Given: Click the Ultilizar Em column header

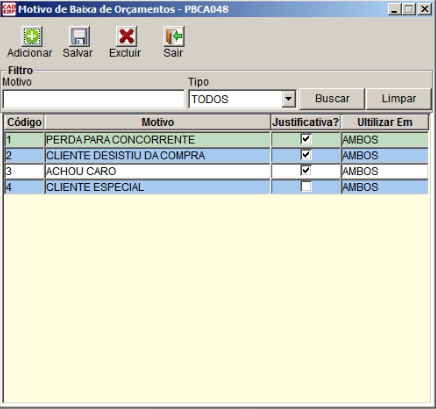Looking at the screenshot, I should (x=385, y=122).
